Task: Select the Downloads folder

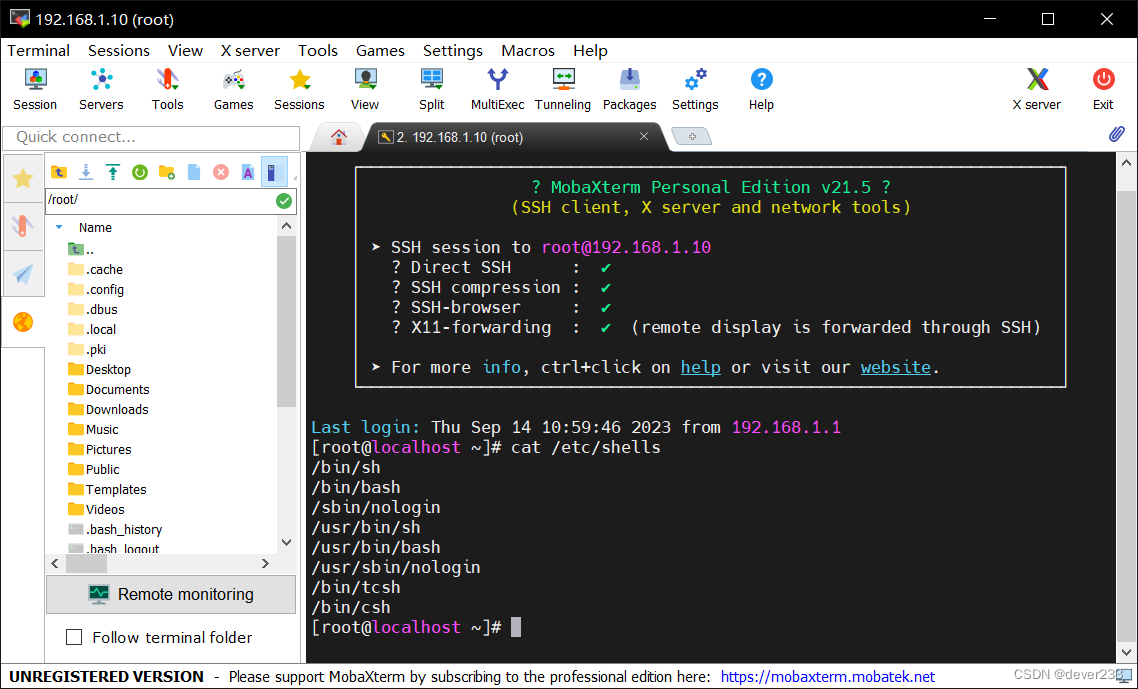Action: (x=107, y=409)
